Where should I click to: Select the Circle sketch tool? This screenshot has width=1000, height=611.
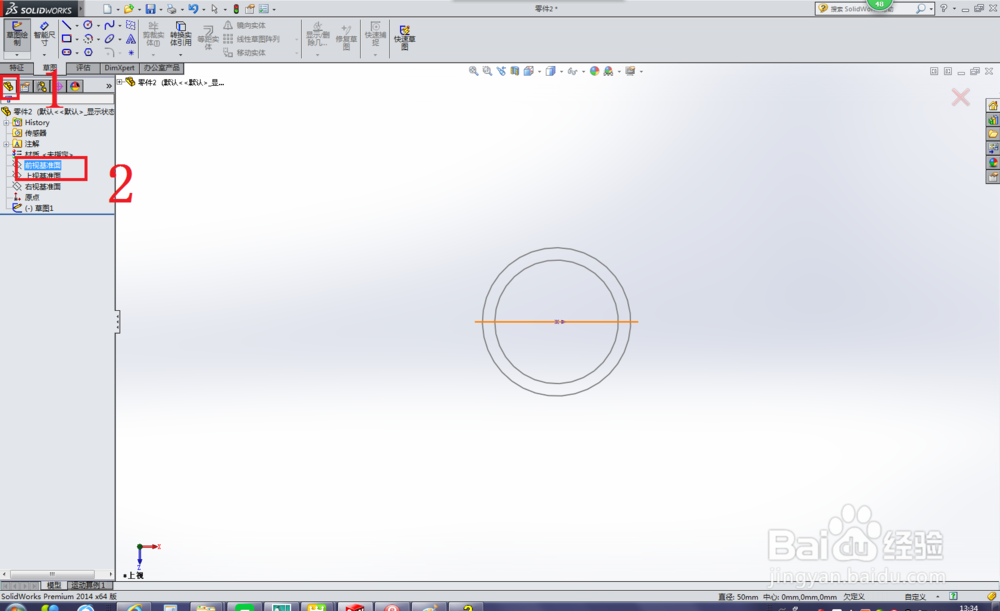pyautogui.click(x=88, y=26)
